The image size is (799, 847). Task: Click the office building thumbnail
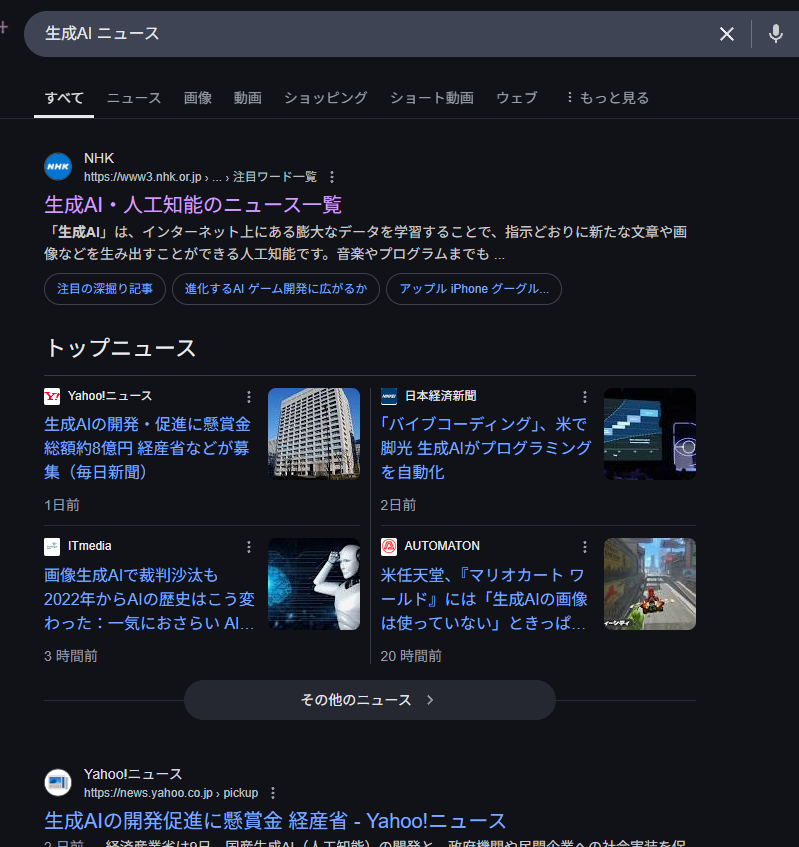[314, 433]
